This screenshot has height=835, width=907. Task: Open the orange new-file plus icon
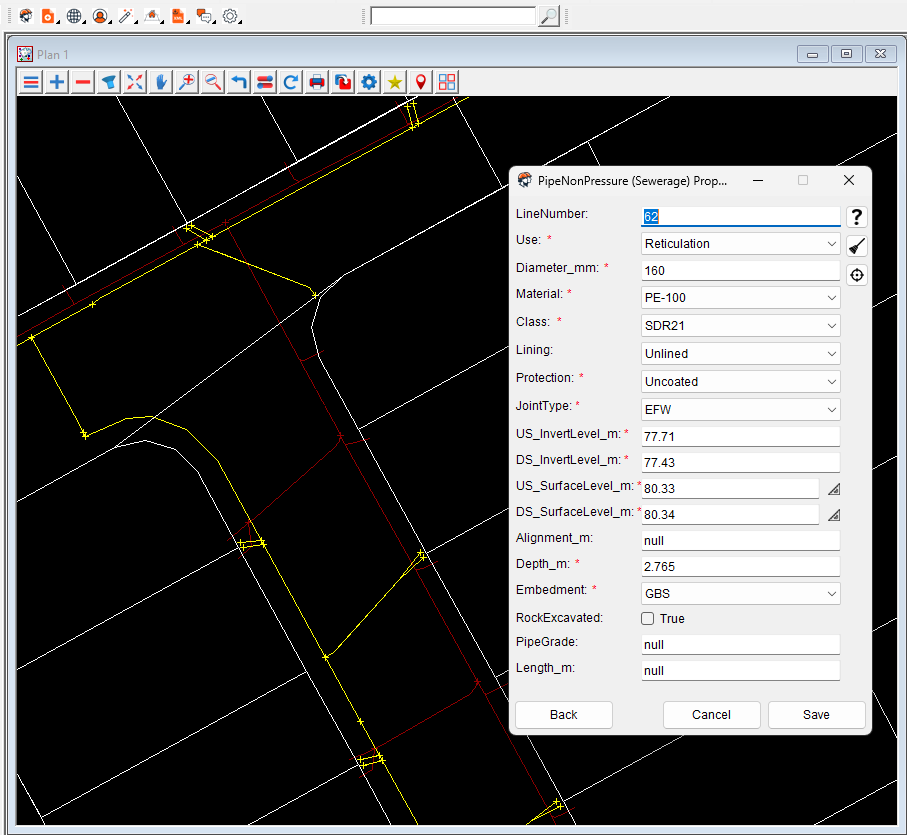[x=48, y=16]
